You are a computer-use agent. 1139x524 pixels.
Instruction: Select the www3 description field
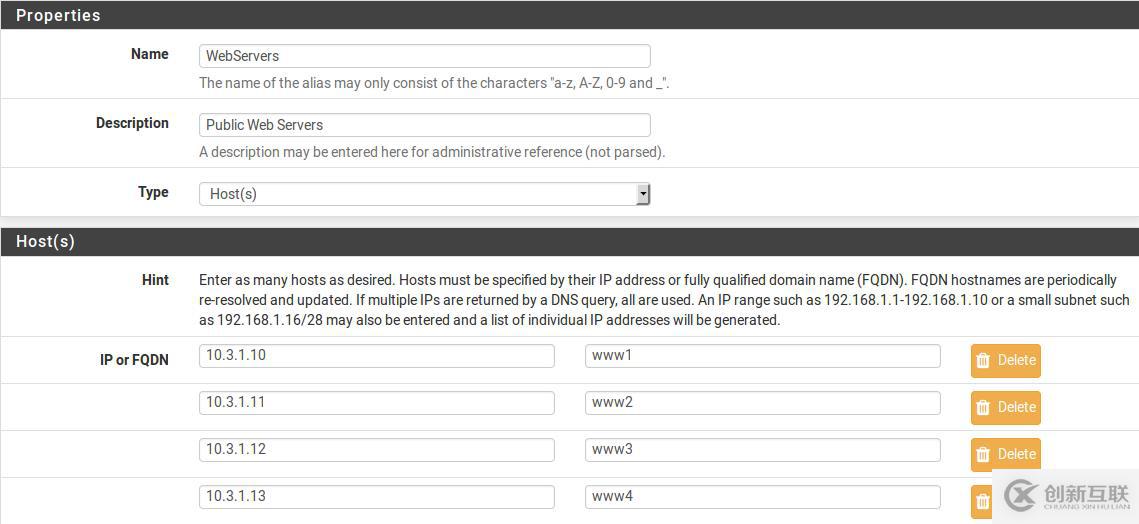[762, 450]
